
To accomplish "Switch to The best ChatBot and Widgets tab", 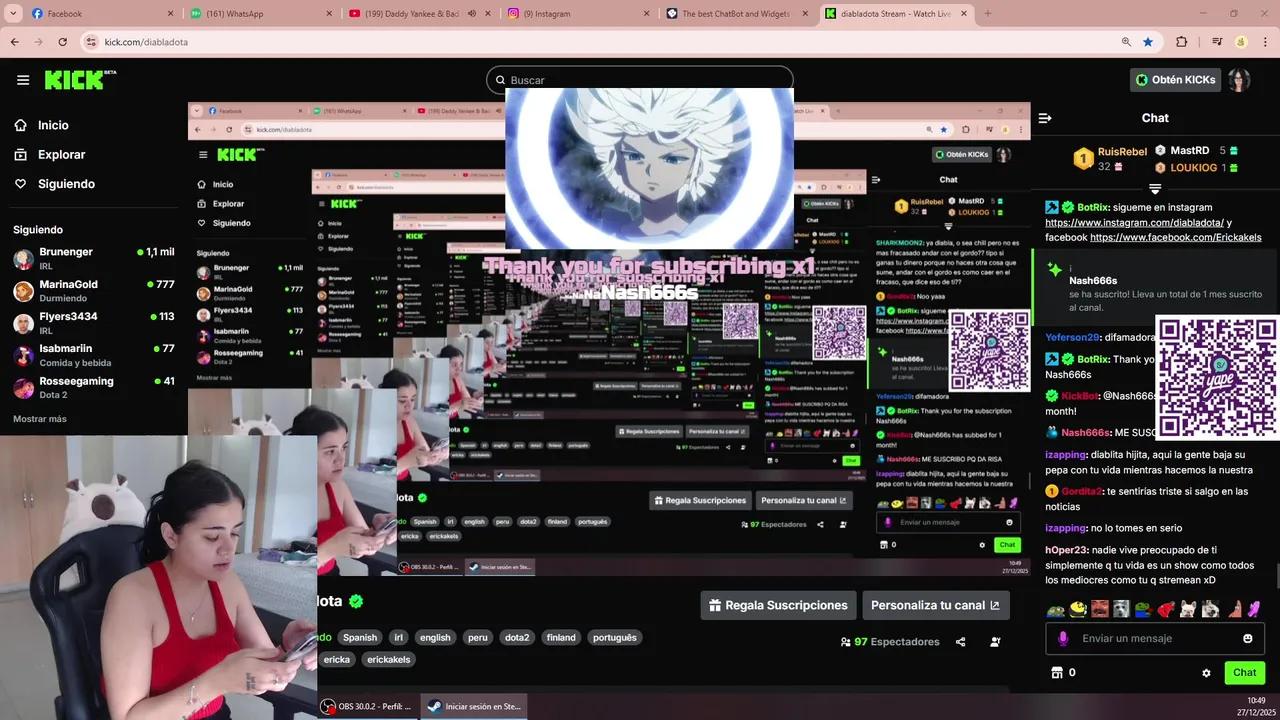I will pos(738,14).
